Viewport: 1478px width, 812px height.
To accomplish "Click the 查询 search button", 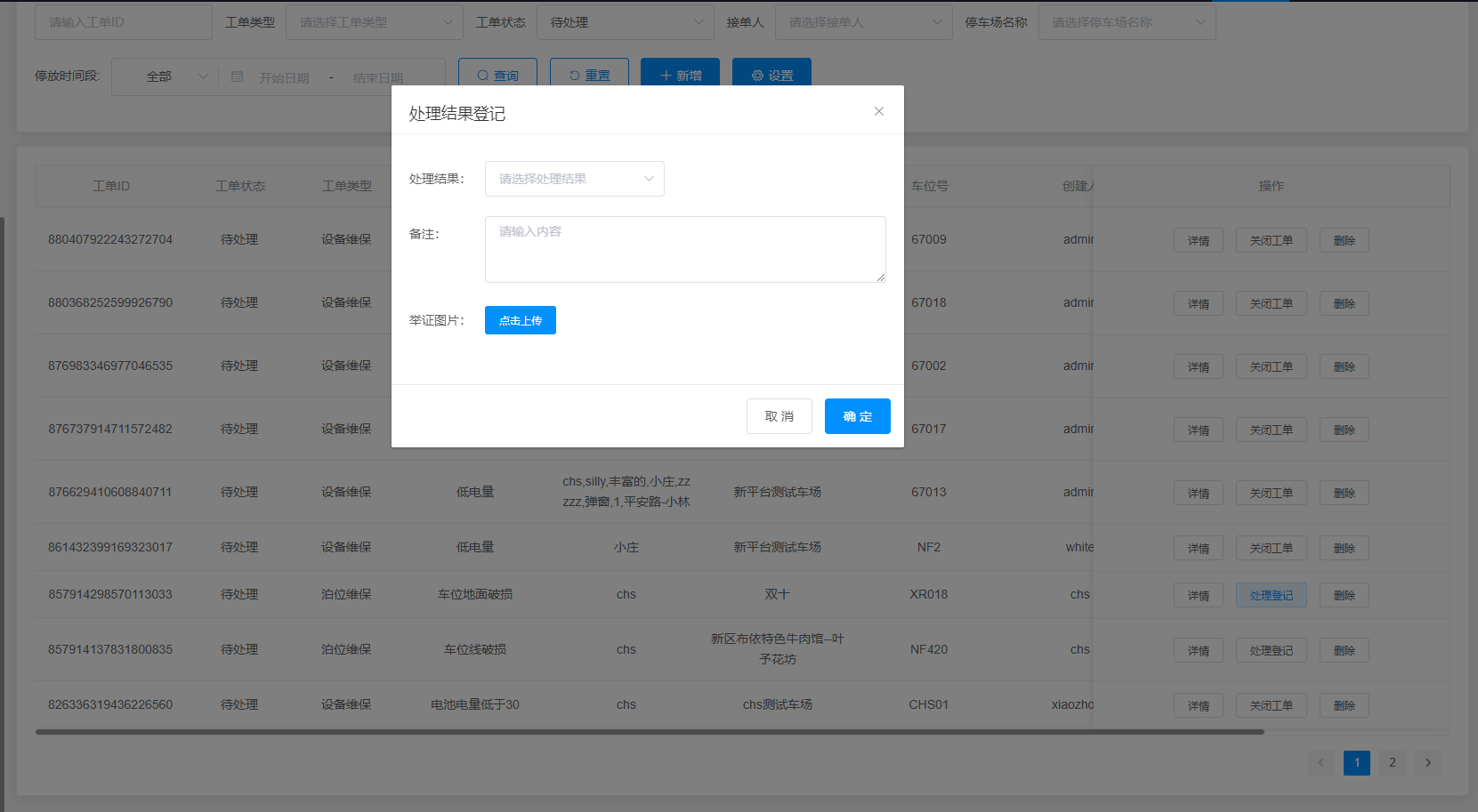I will [497, 75].
